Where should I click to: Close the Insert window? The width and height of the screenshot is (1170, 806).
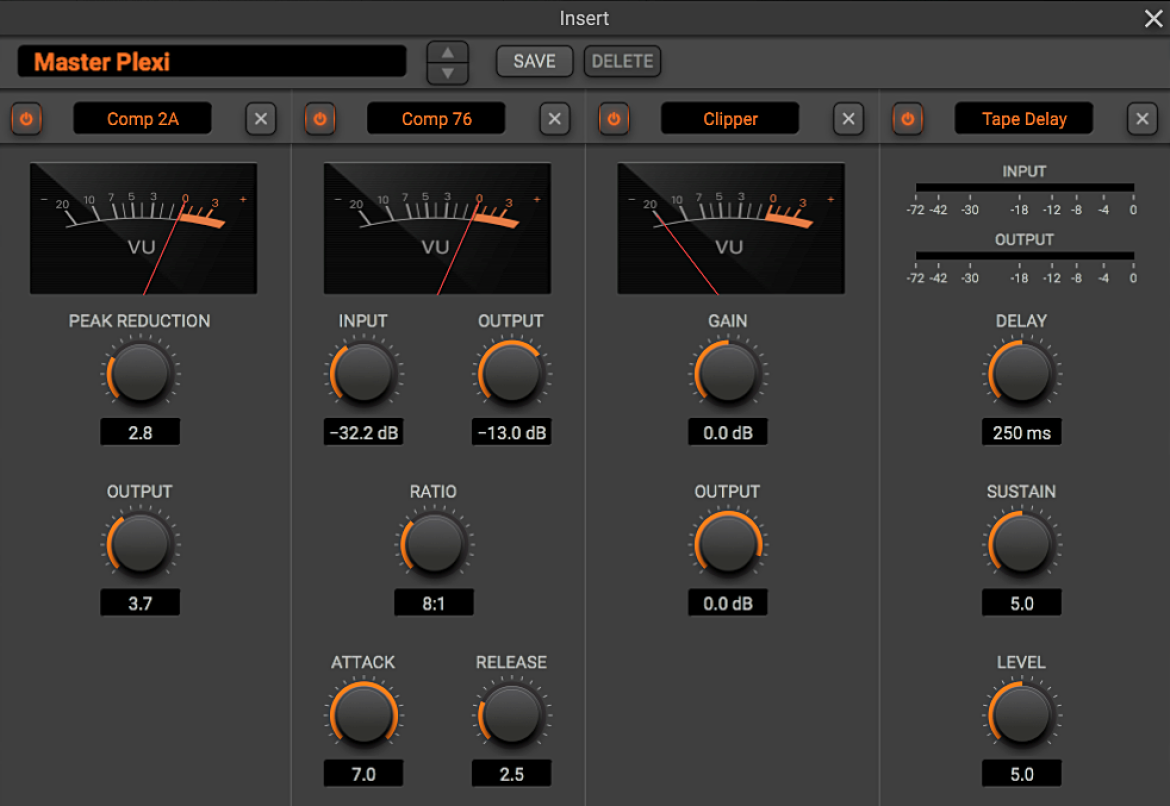click(1153, 18)
